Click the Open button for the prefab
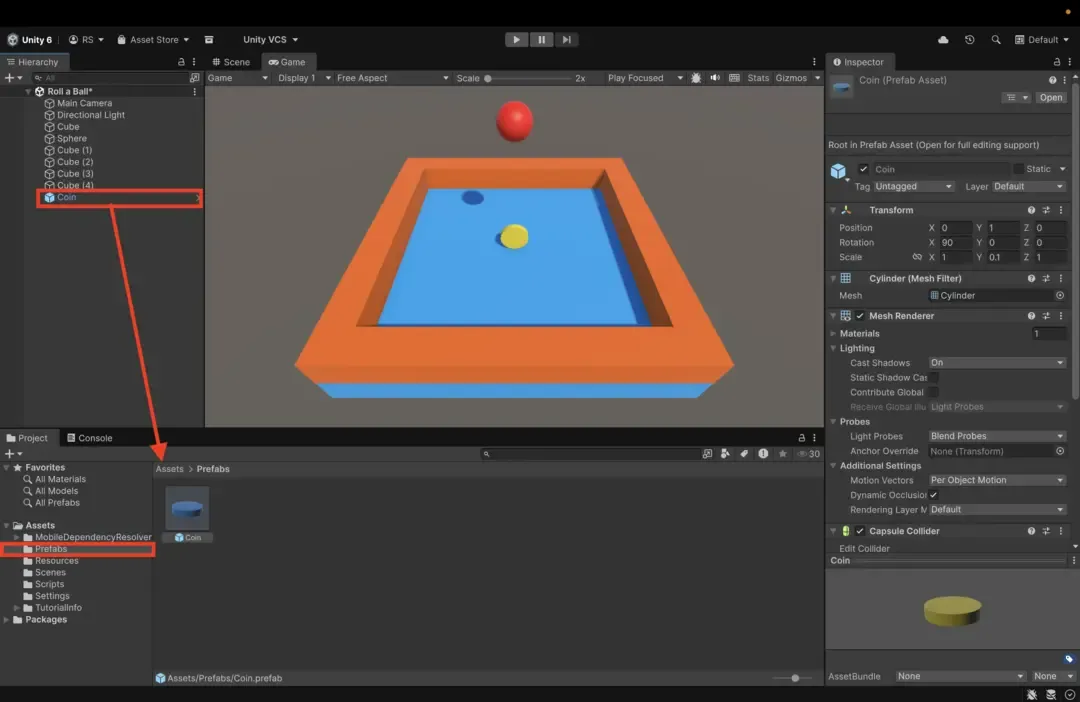 [x=1050, y=97]
